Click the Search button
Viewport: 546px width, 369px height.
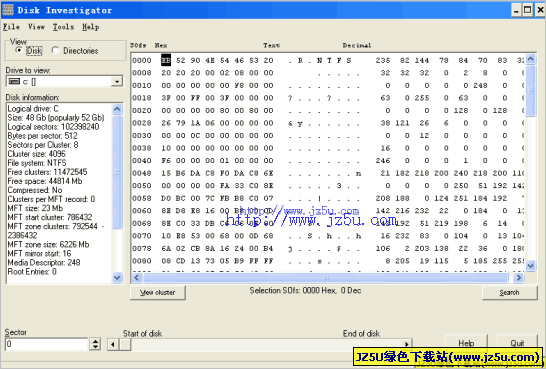coord(509,292)
